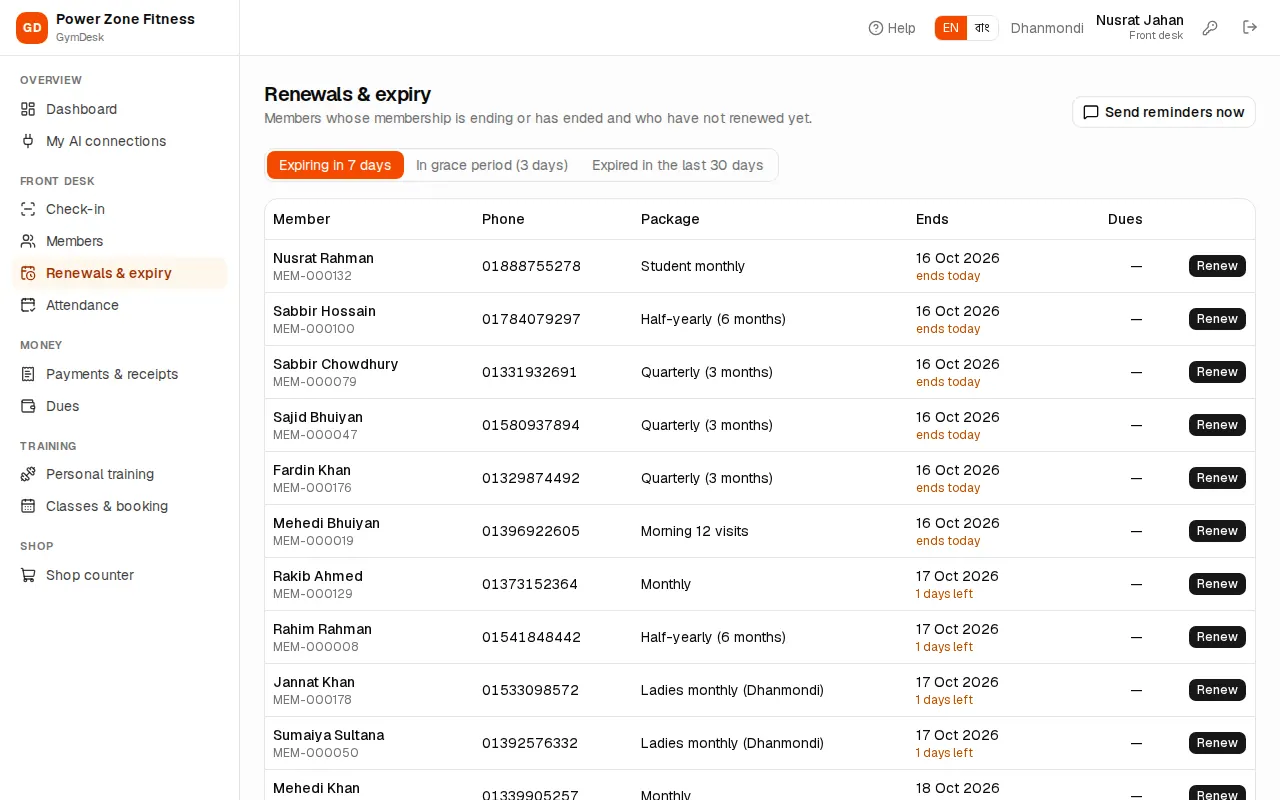The height and width of the screenshot is (800, 1280).
Task: Renew Fardin Khan's membership
Action: 1217,478
